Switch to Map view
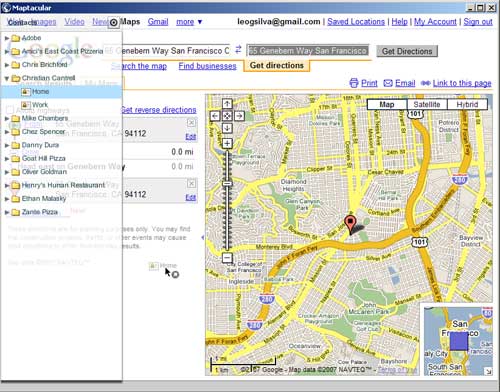This screenshot has width=500, height=392. 387,104
